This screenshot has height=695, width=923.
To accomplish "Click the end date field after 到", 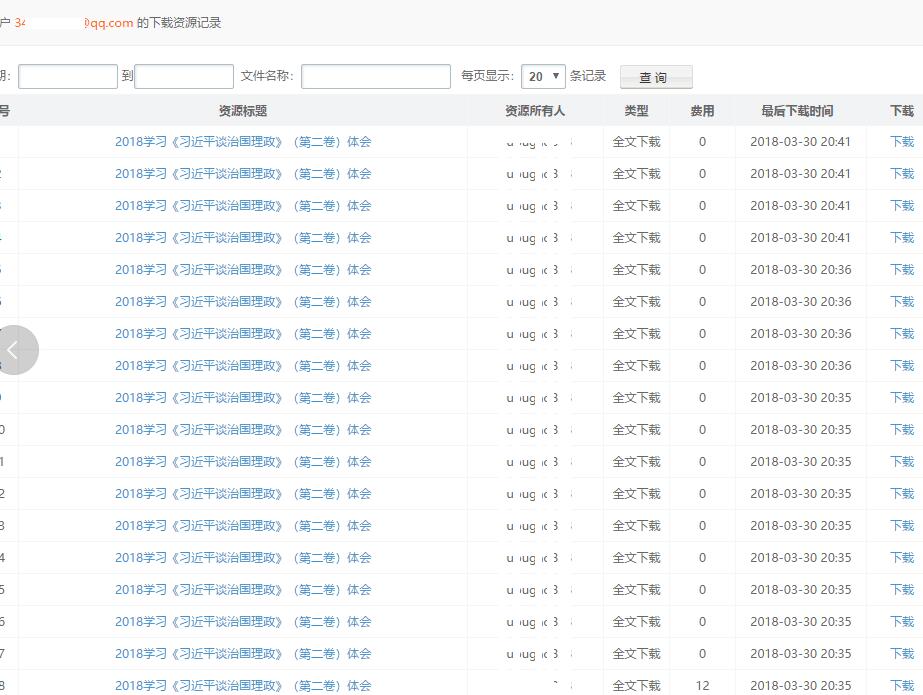I will pyautogui.click(x=184, y=77).
